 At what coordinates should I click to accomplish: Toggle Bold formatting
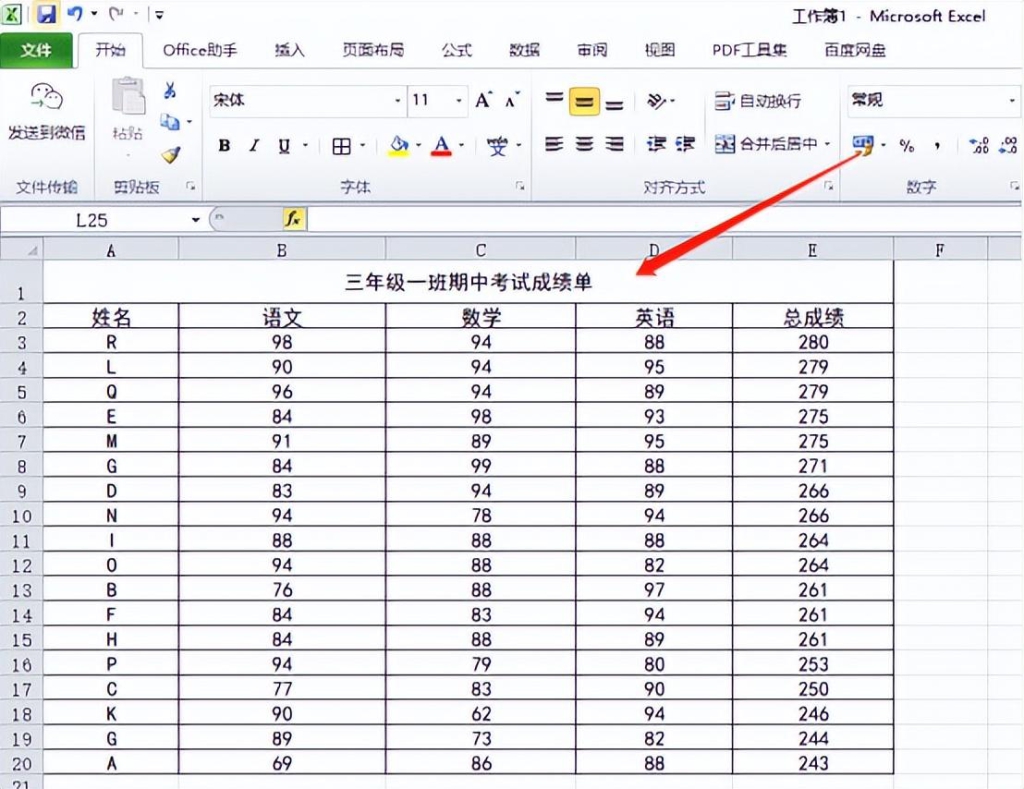(x=224, y=146)
